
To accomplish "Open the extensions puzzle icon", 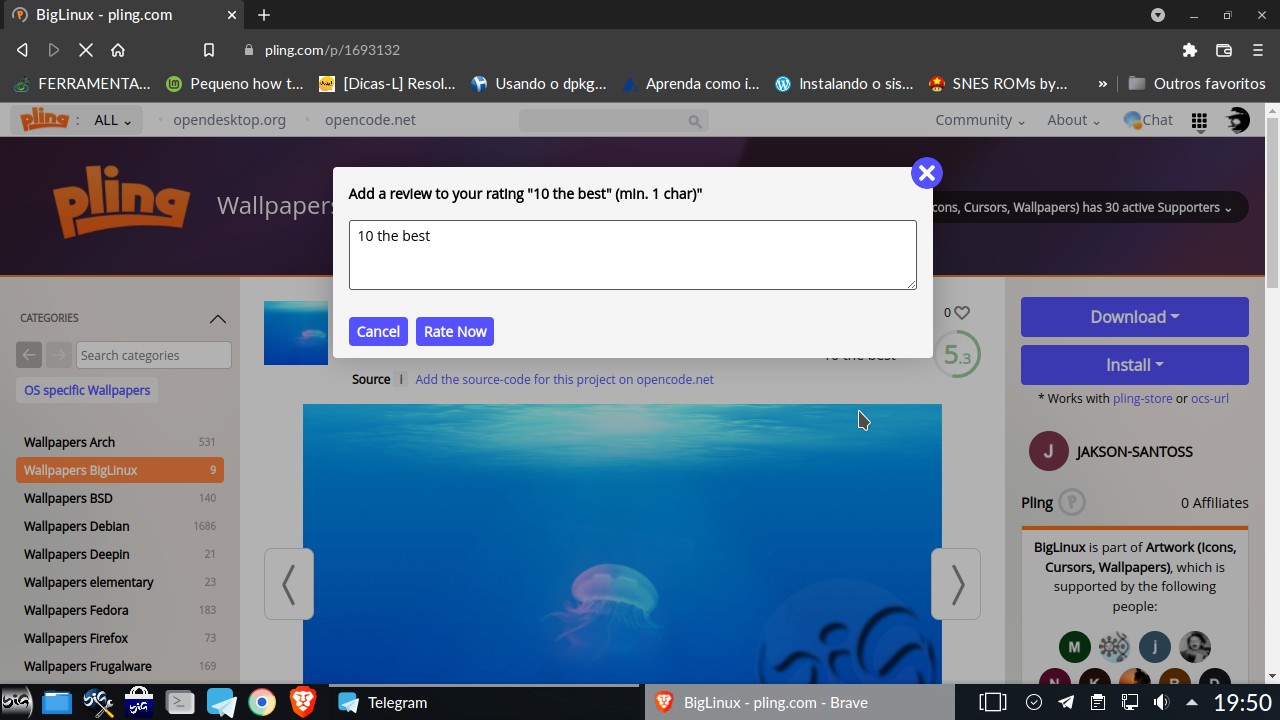I will click(x=1189, y=50).
